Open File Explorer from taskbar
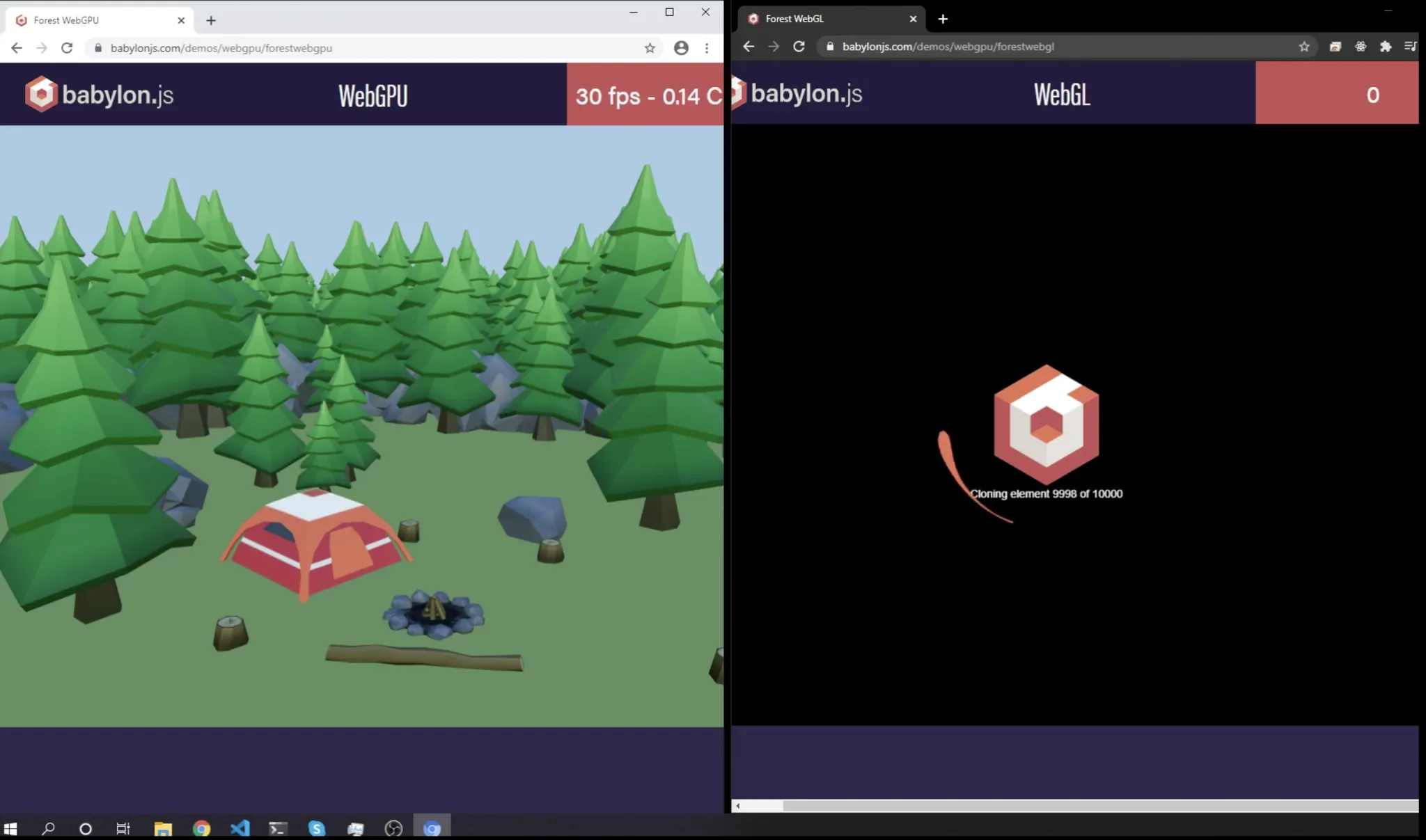1426x840 pixels. [163, 828]
